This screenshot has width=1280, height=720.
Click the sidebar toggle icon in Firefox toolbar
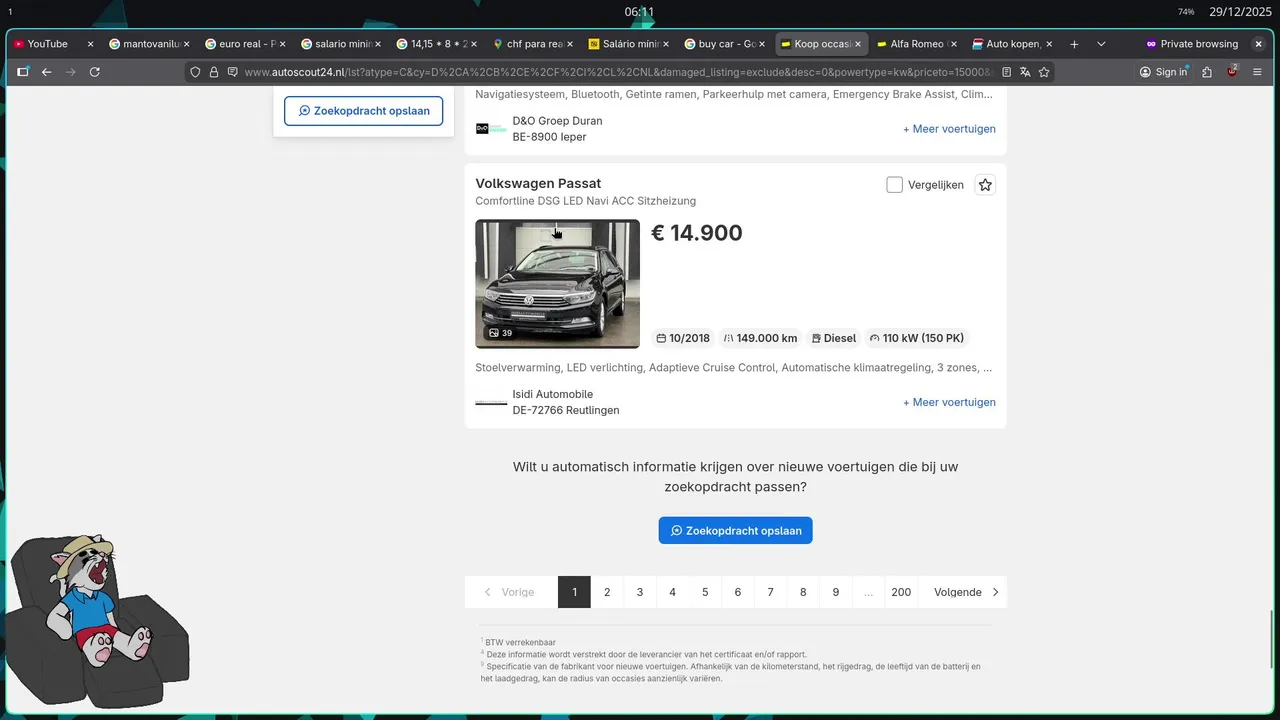[23, 72]
